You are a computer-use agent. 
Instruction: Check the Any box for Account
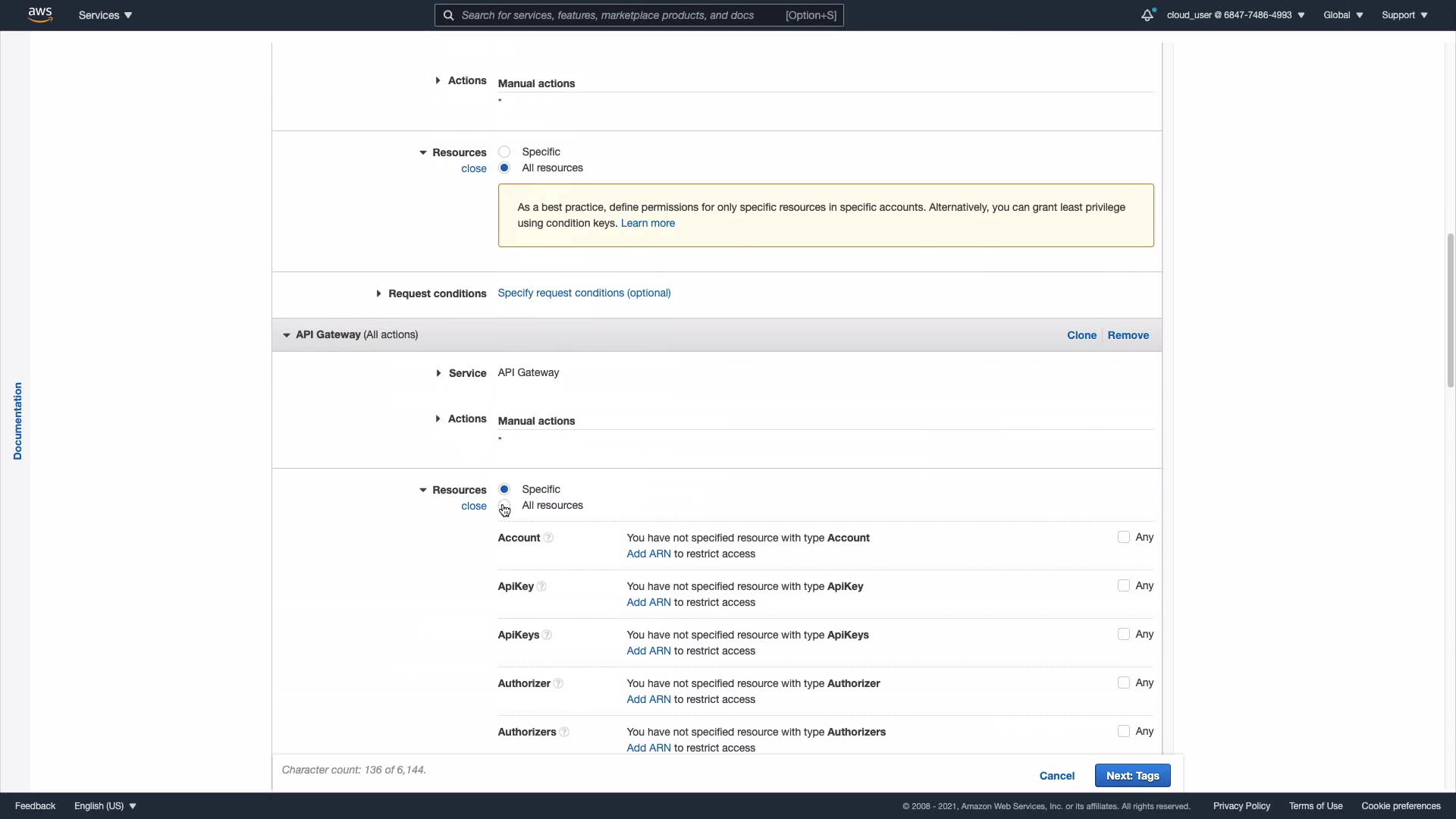pyautogui.click(x=1123, y=538)
